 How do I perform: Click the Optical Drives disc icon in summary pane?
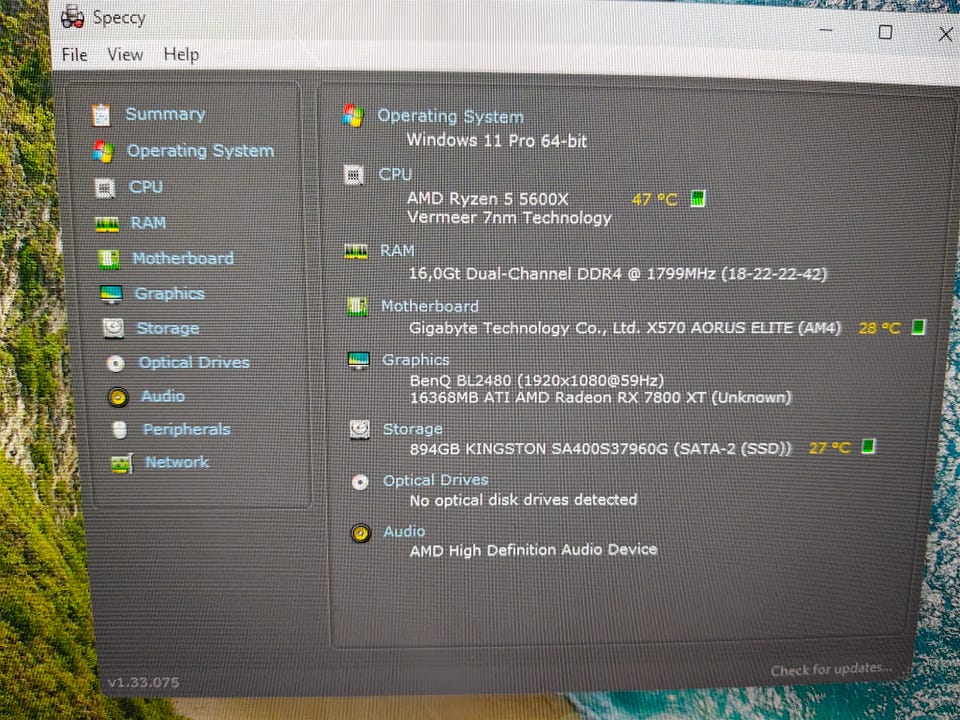360,482
